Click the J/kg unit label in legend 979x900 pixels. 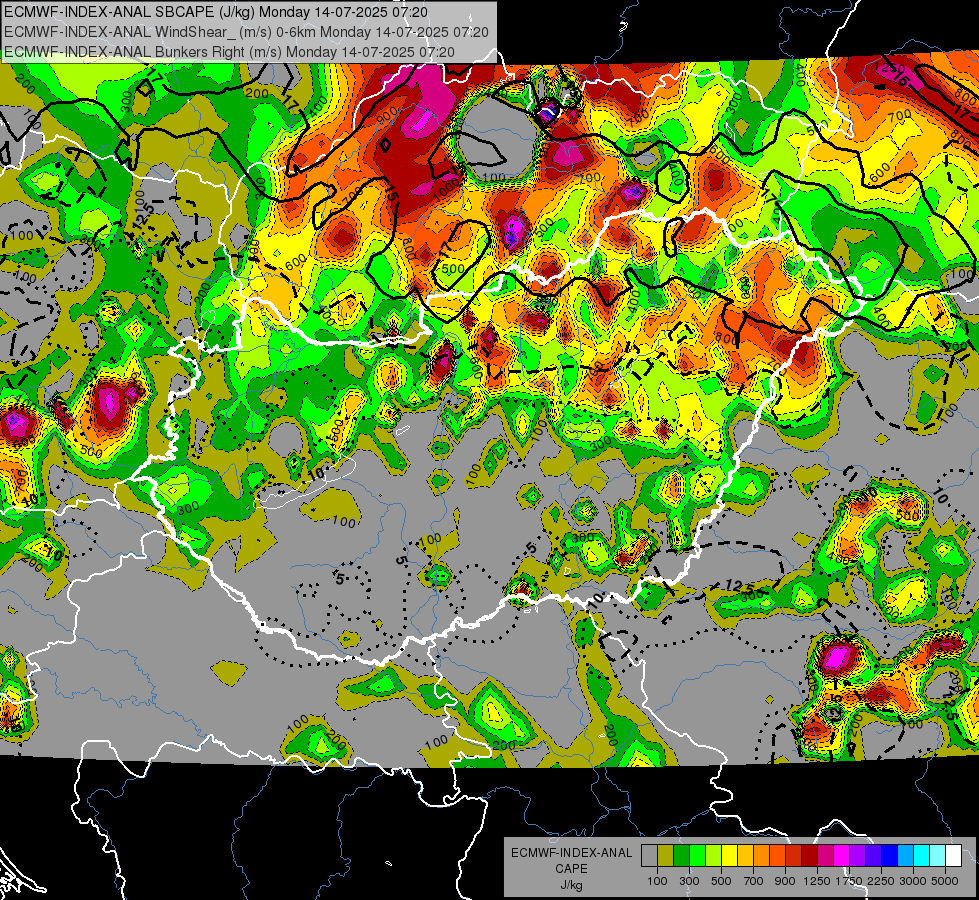tap(571, 884)
